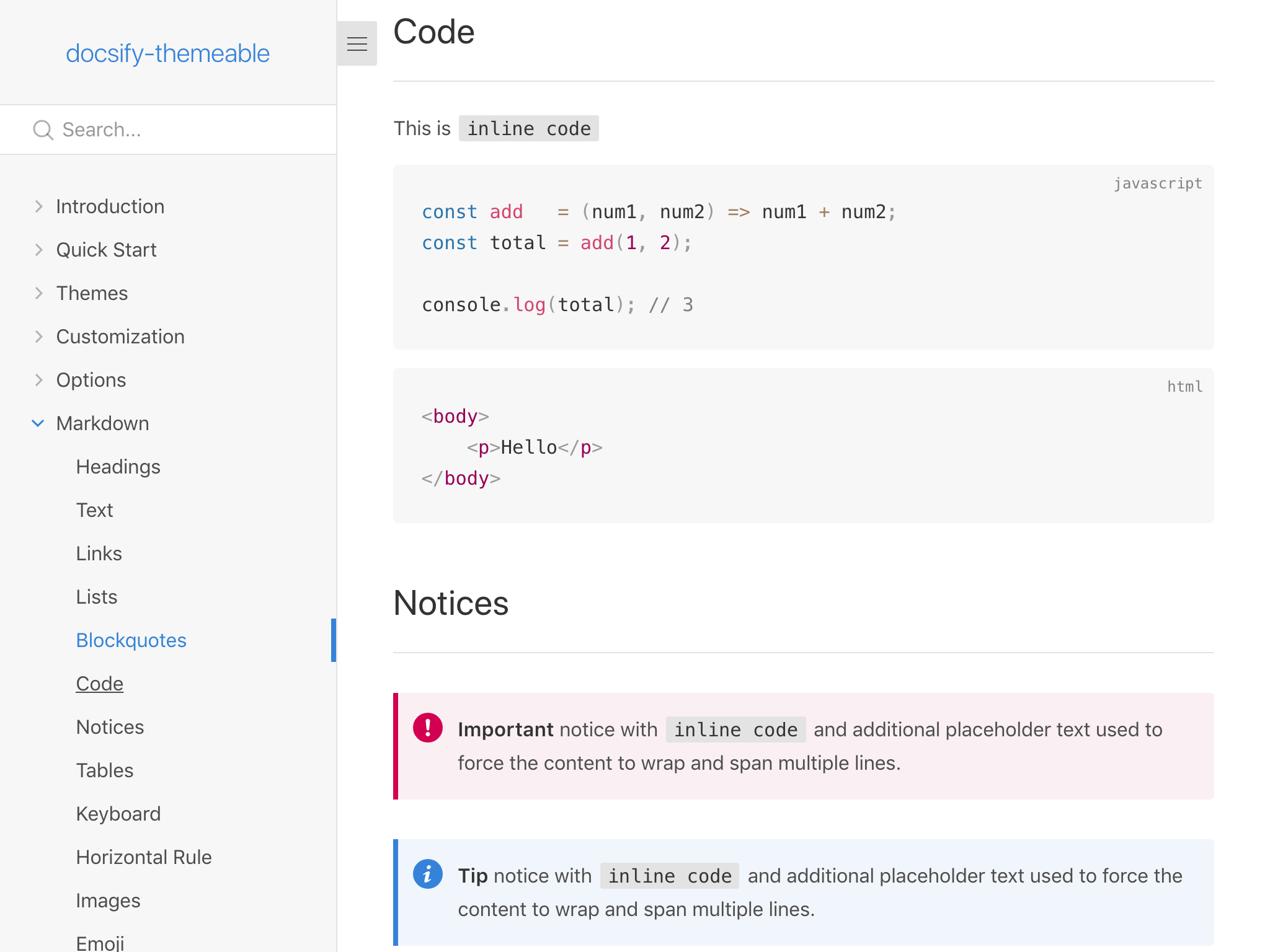Screen dimensions: 1270x952
Task: Collapse the Markdown section
Action: [x=37, y=423]
